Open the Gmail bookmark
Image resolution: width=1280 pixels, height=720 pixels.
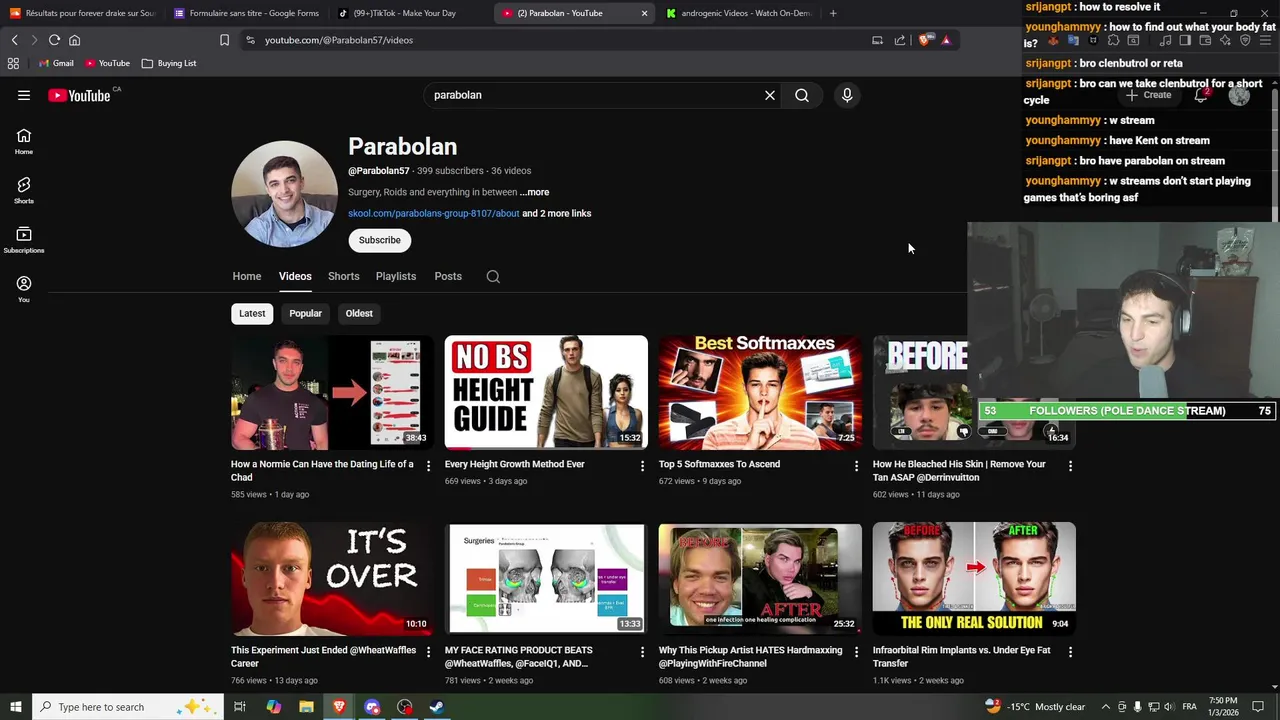tap(56, 63)
